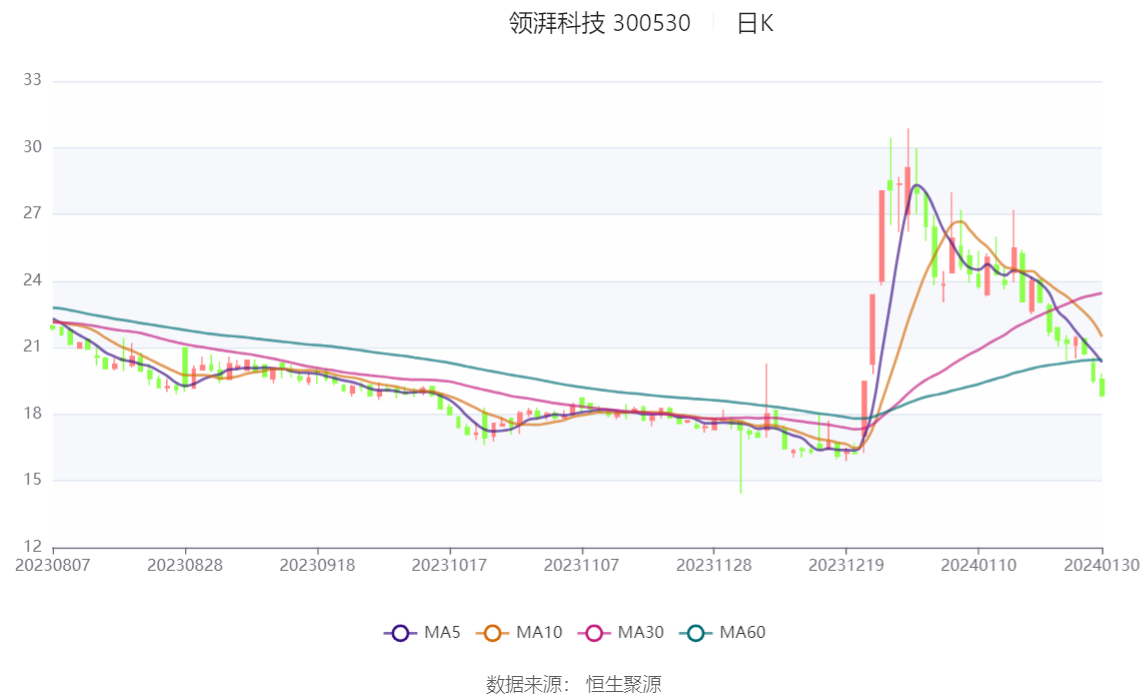Toggle the MA5 legend series
This screenshot has height=699, width=1148.
click(x=422, y=632)
